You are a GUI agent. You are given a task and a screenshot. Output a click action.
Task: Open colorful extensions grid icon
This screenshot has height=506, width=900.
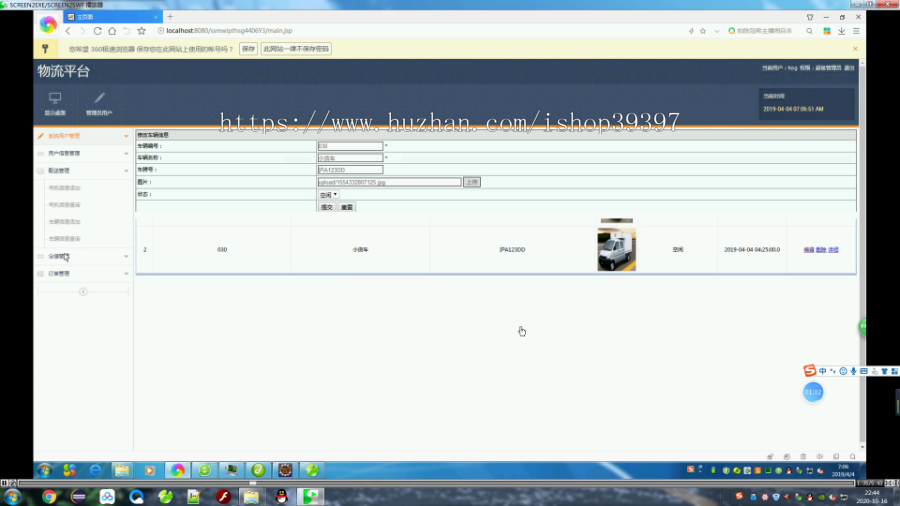tap(827, 31)
